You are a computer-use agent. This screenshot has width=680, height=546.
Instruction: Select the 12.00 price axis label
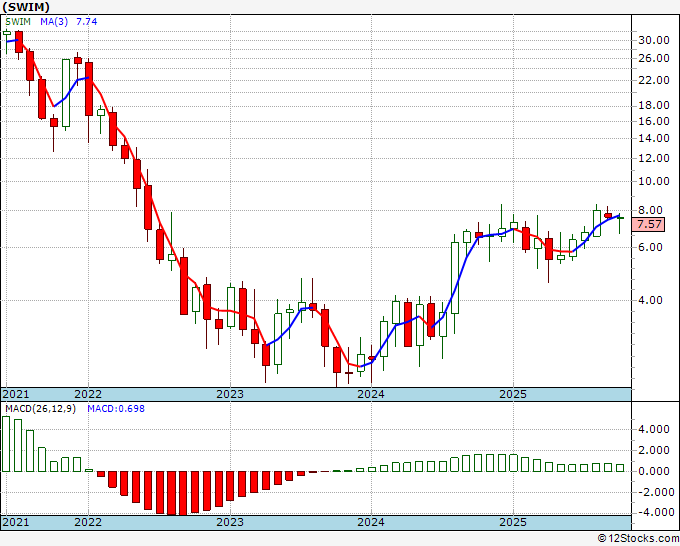(654, 158)
